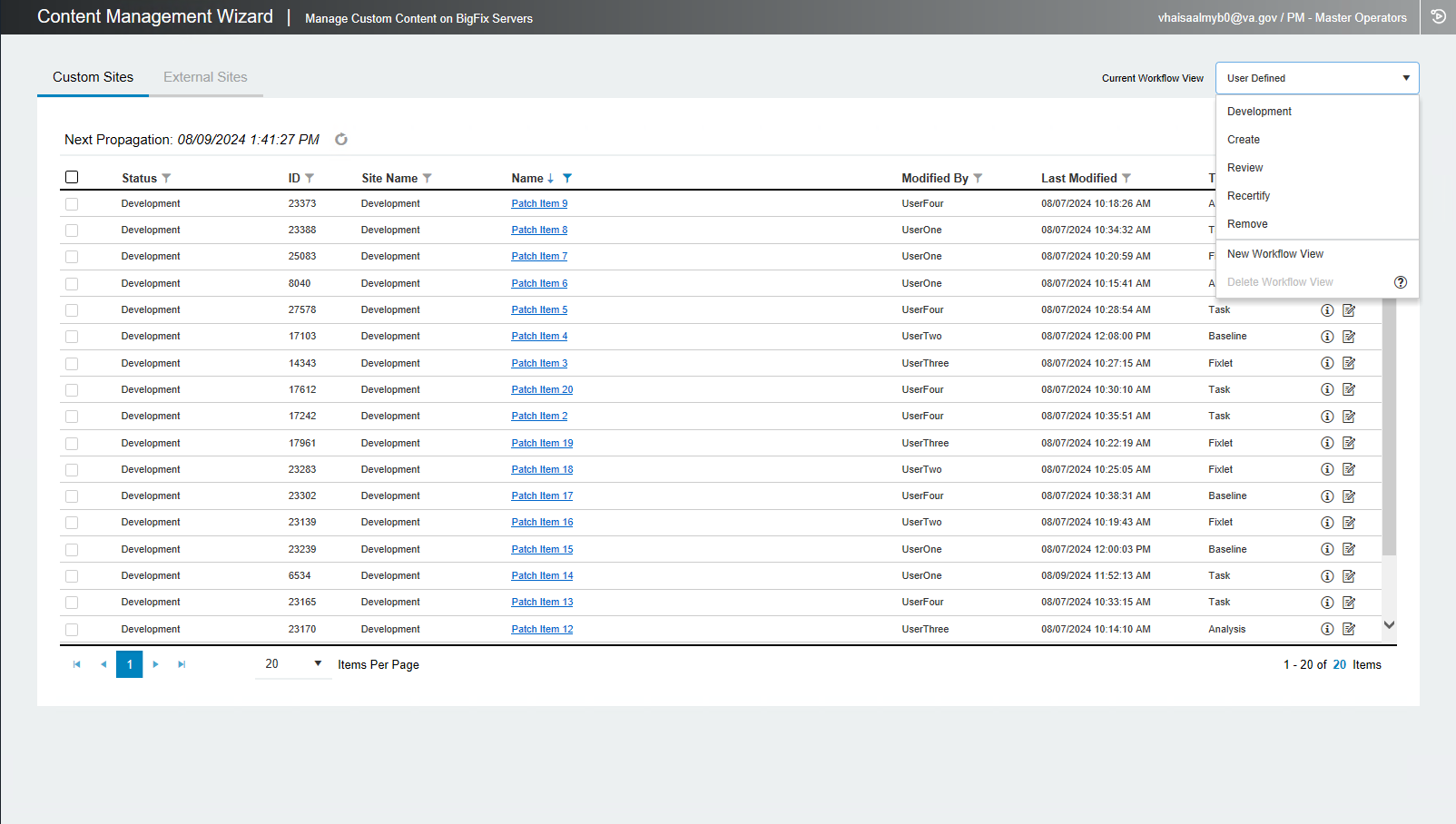
Task: Click the active Name column filter icon
Action: click(567, 179)
